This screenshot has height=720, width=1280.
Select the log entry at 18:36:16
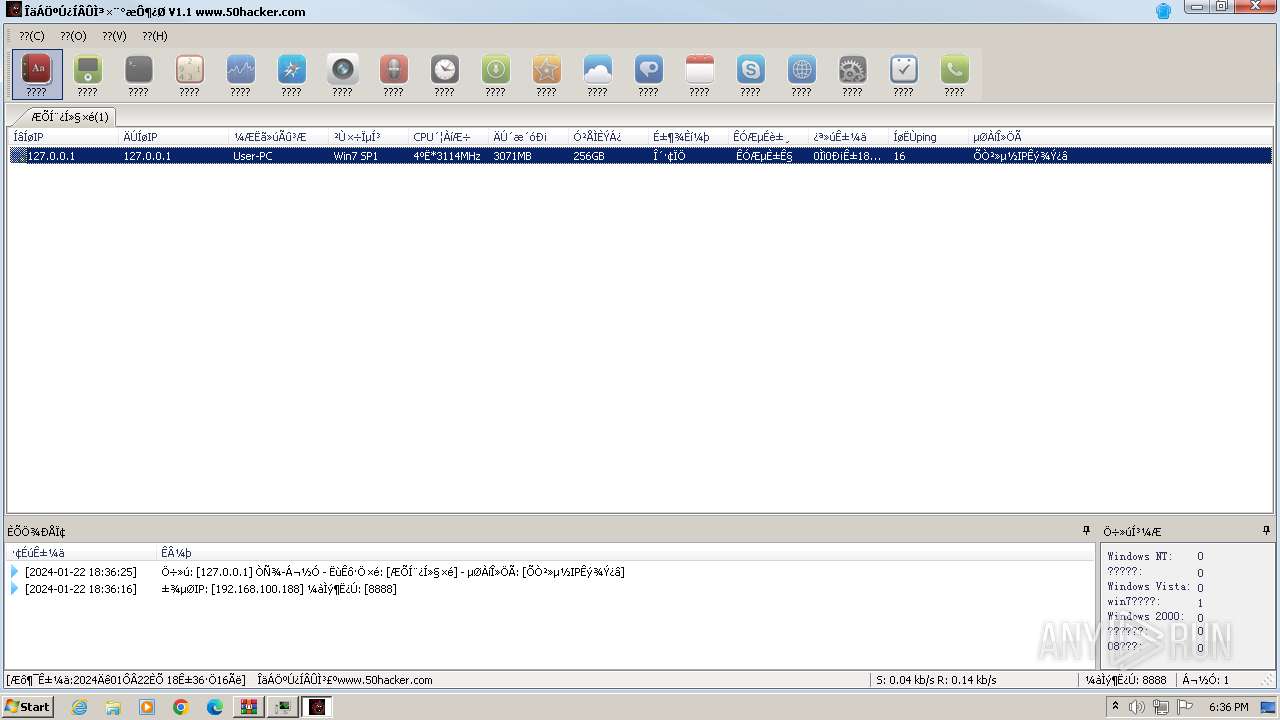coord(550,589)
